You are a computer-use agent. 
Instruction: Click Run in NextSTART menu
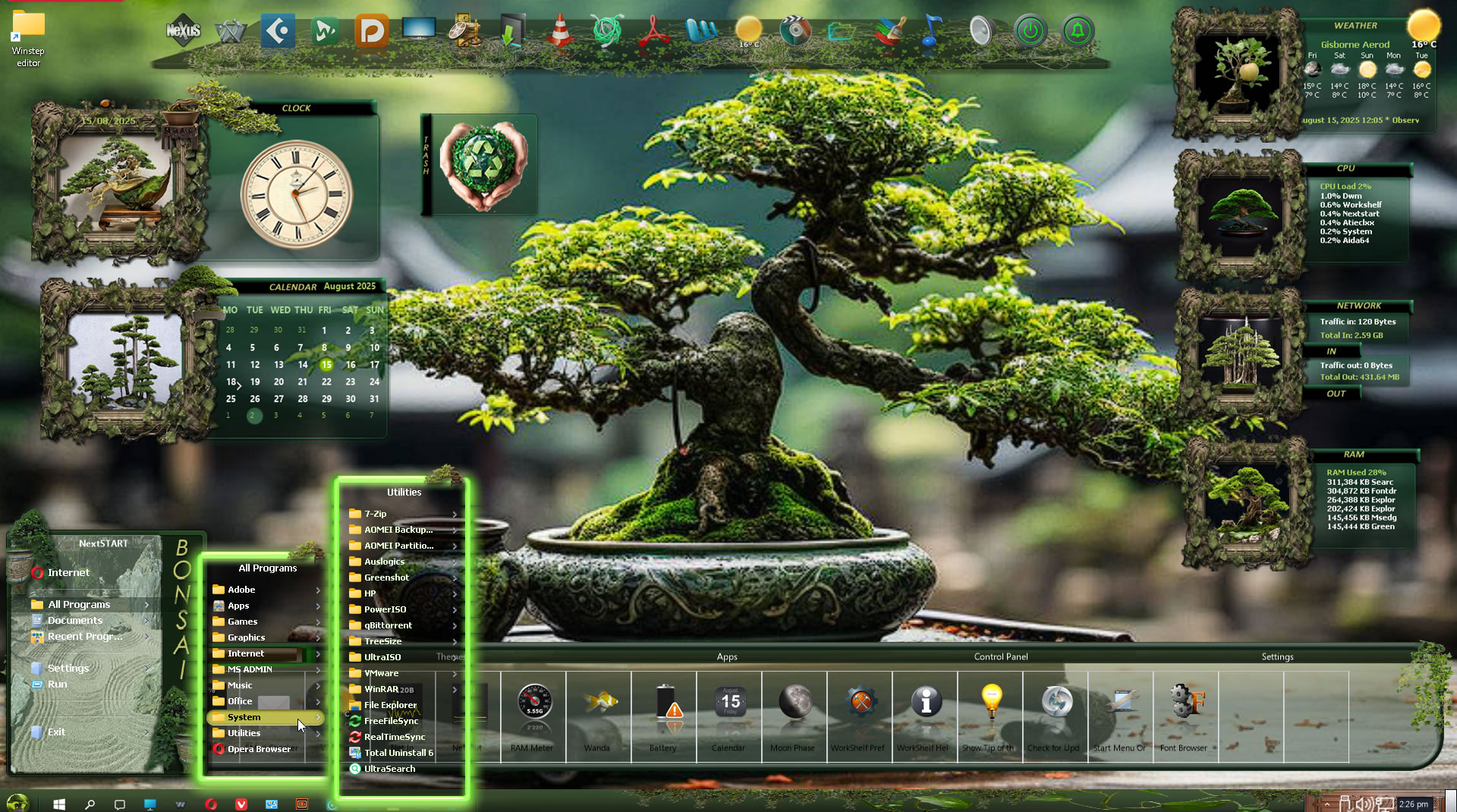58,685
